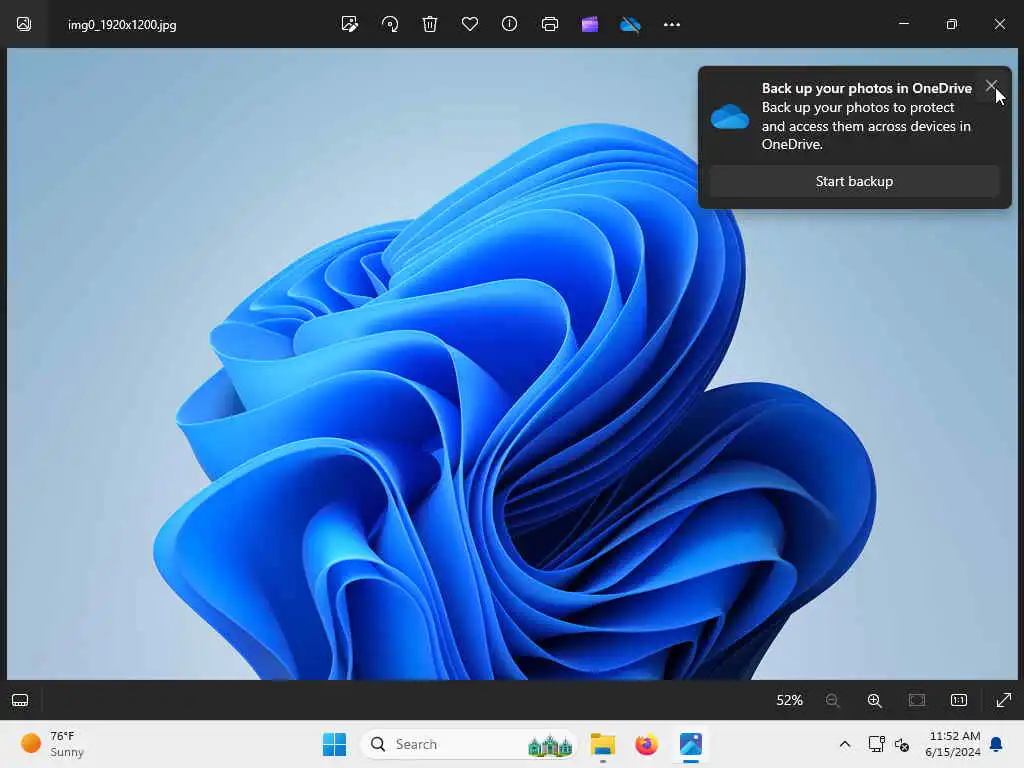Click the Fit to window icon
The width and height of the screenshot is (1024, 768).
(x=917, y=700)
